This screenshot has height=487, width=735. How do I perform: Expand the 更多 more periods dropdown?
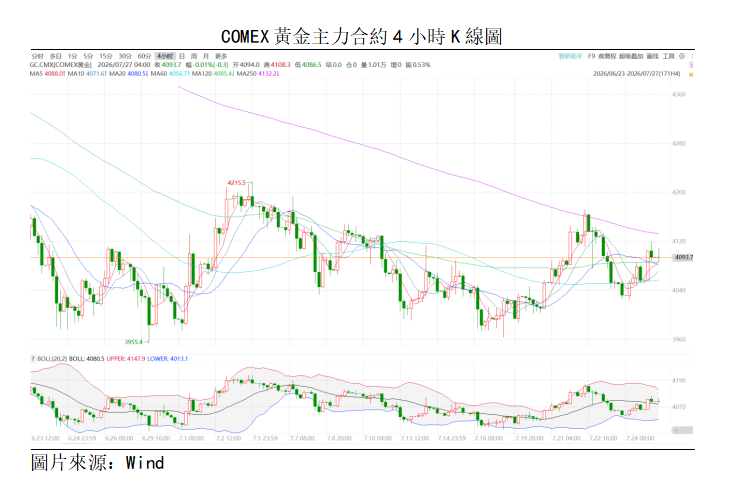(x=221, y=56)
